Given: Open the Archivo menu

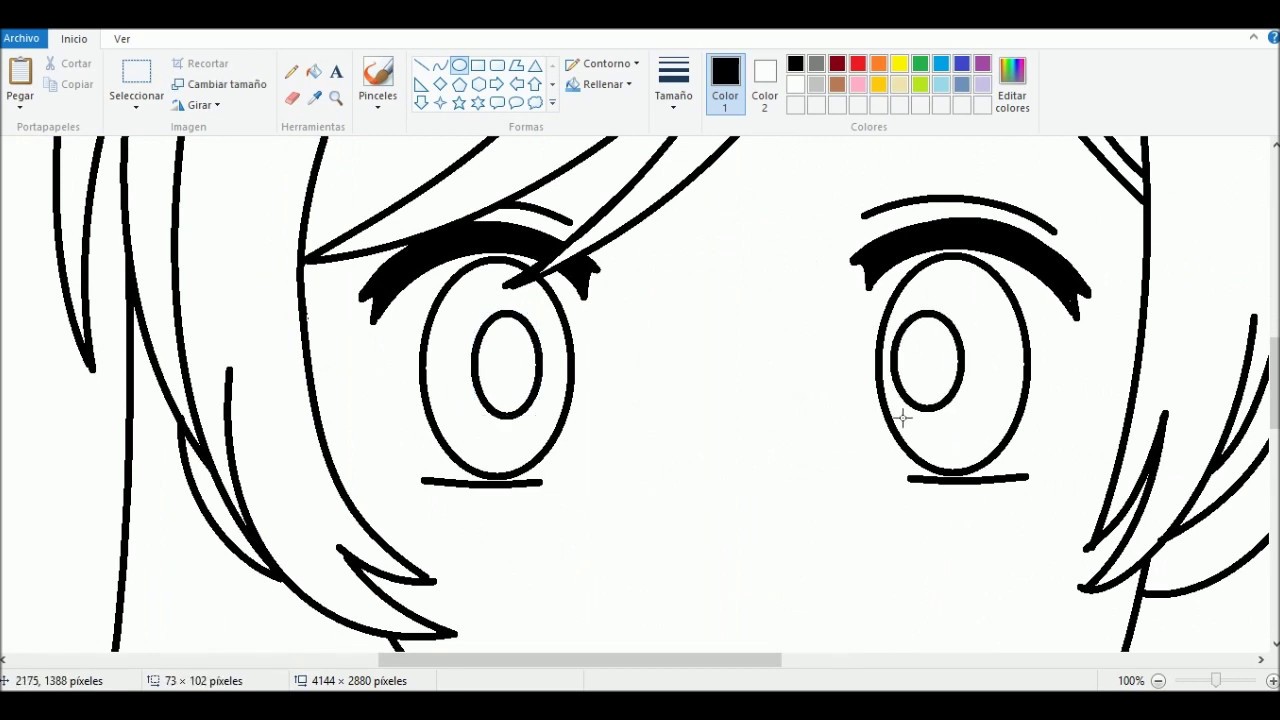Looking at the screenshot, I should [x=21, y=39].
